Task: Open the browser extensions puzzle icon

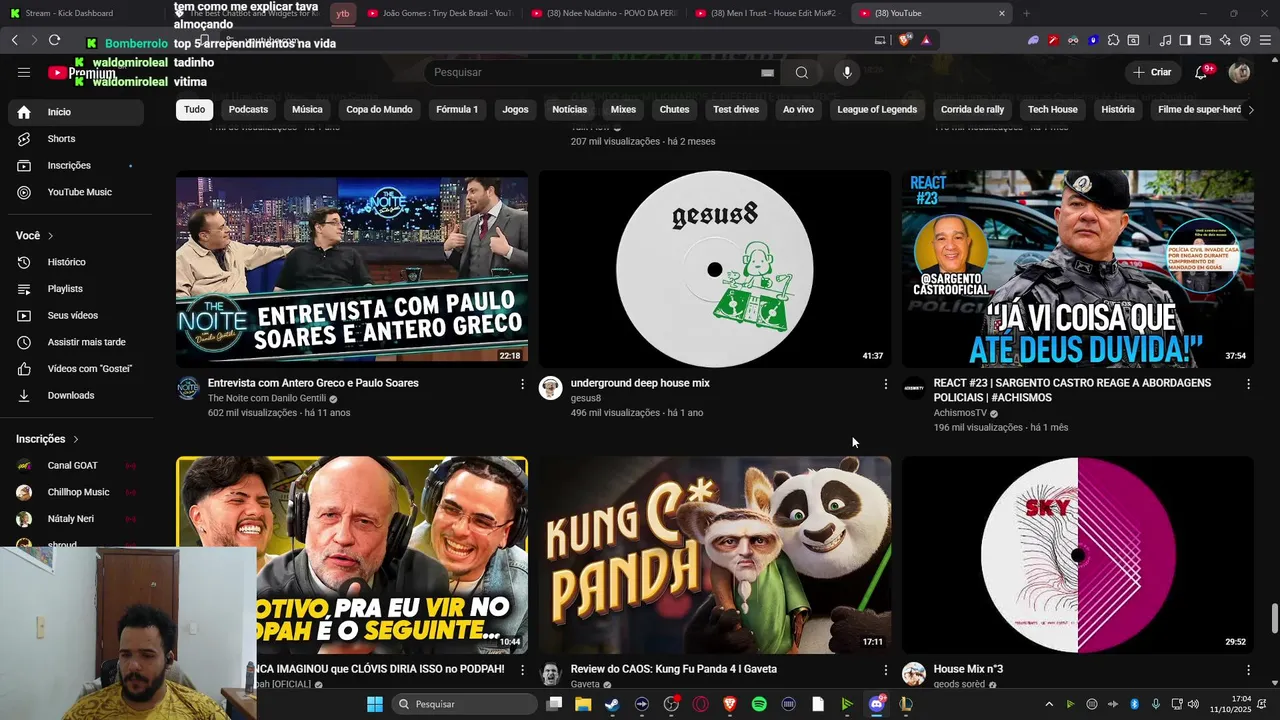Action: pyautogui.click(x=1113, y=40)
